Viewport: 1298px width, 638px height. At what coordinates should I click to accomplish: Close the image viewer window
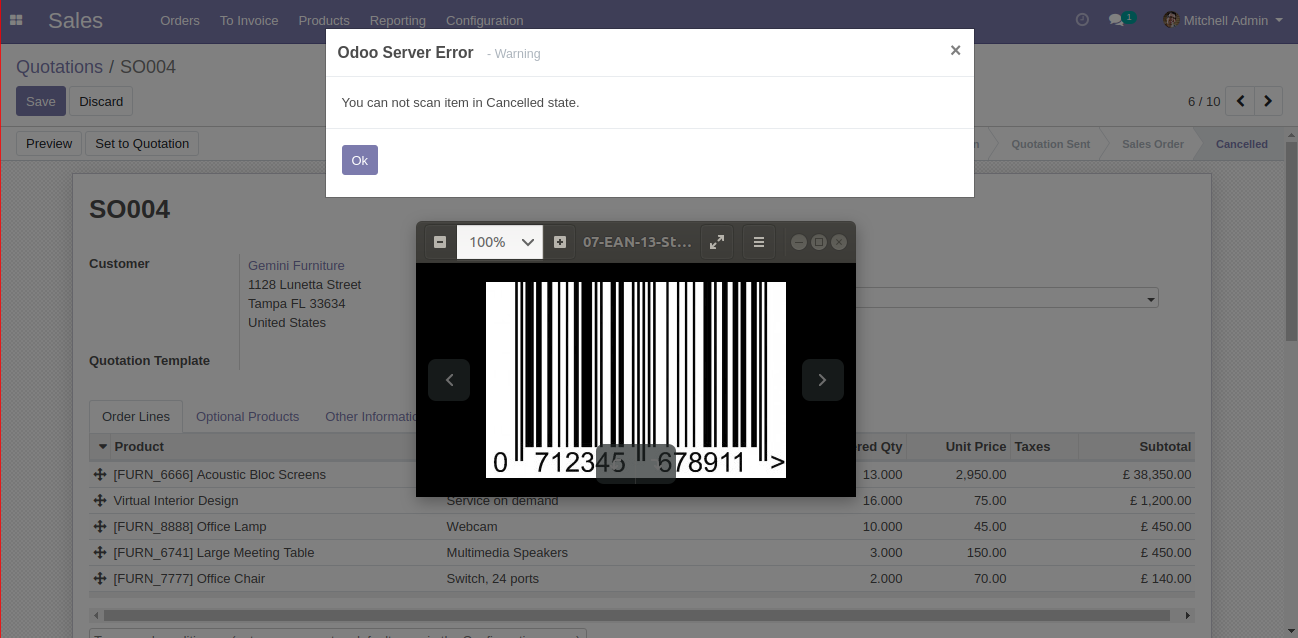[x=839, y=242]
